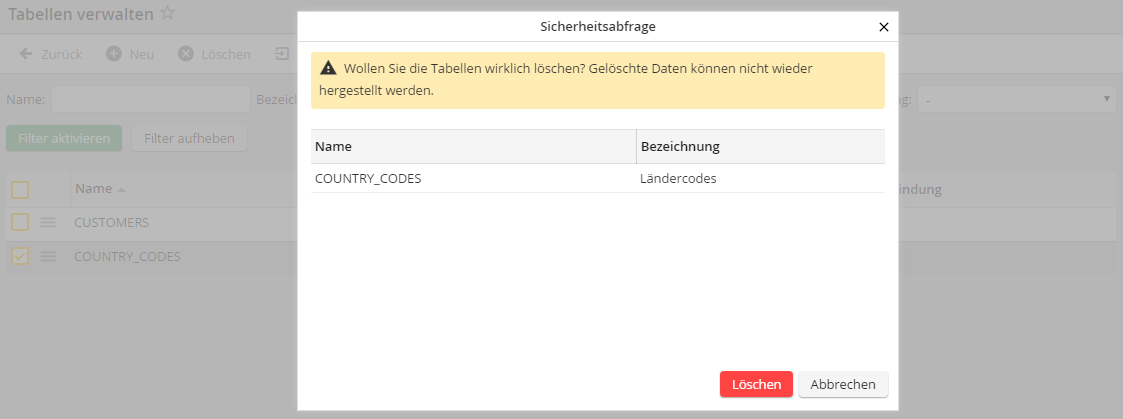
Task: Click the COUNTRY_CODES row drag handle icon
Action: (x=48, y=256)
